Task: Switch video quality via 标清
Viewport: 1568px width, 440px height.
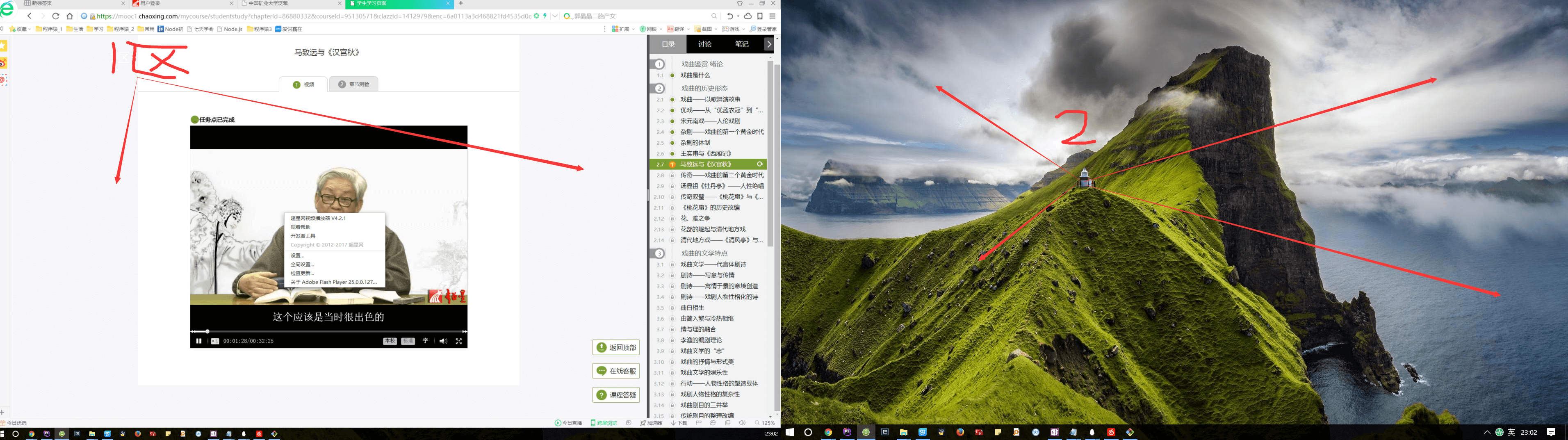Action: tap(408, 342)
